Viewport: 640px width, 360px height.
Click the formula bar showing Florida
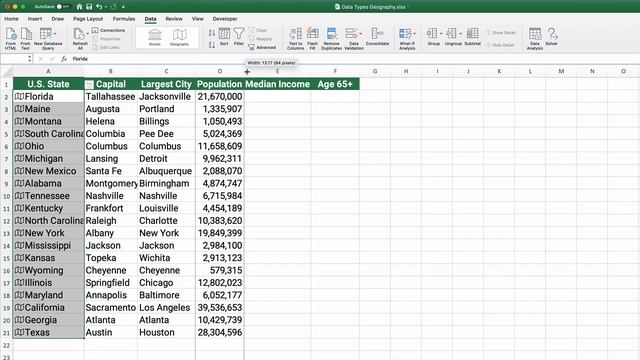click(355, 59)
